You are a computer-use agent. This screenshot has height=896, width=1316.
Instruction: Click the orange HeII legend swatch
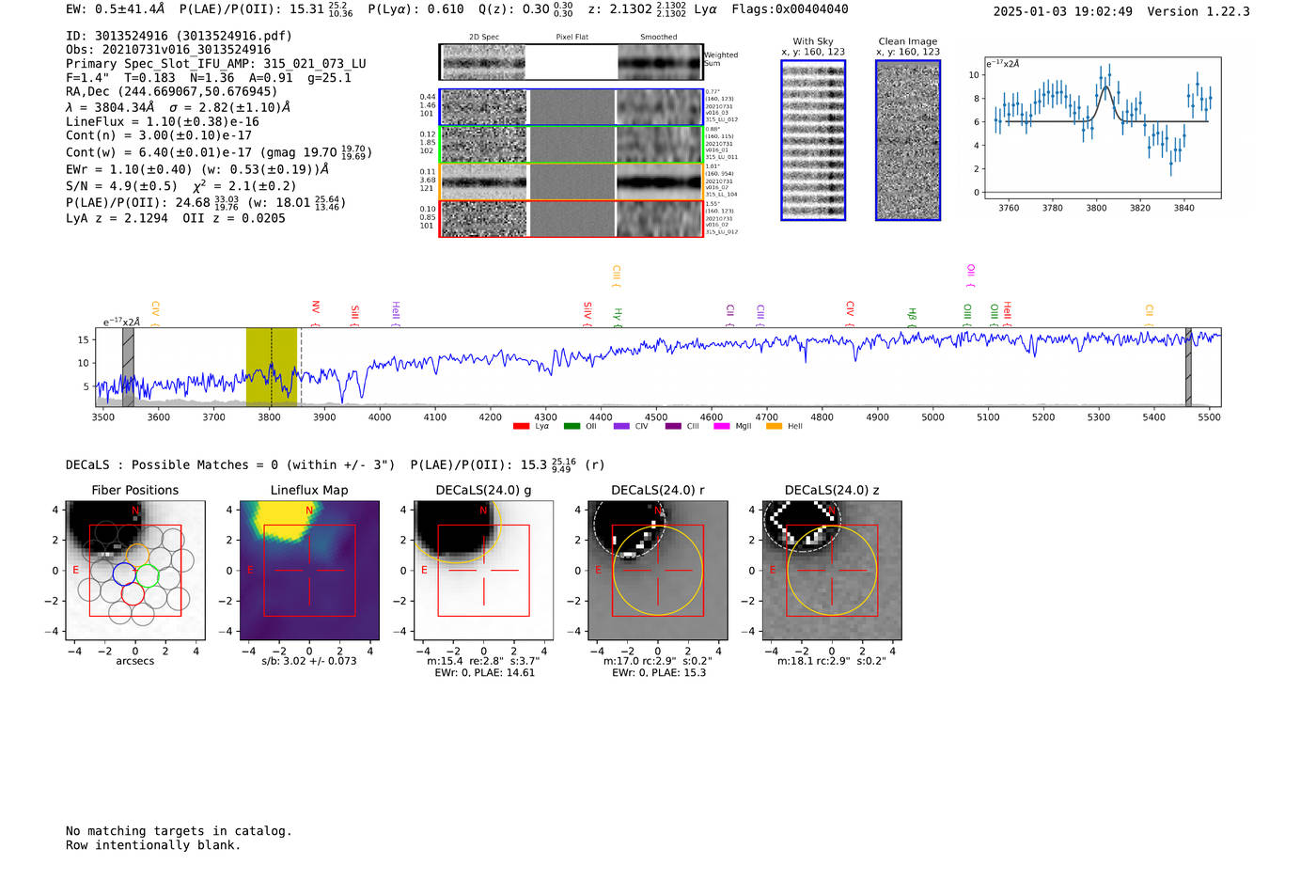click(x=774, y=426)
